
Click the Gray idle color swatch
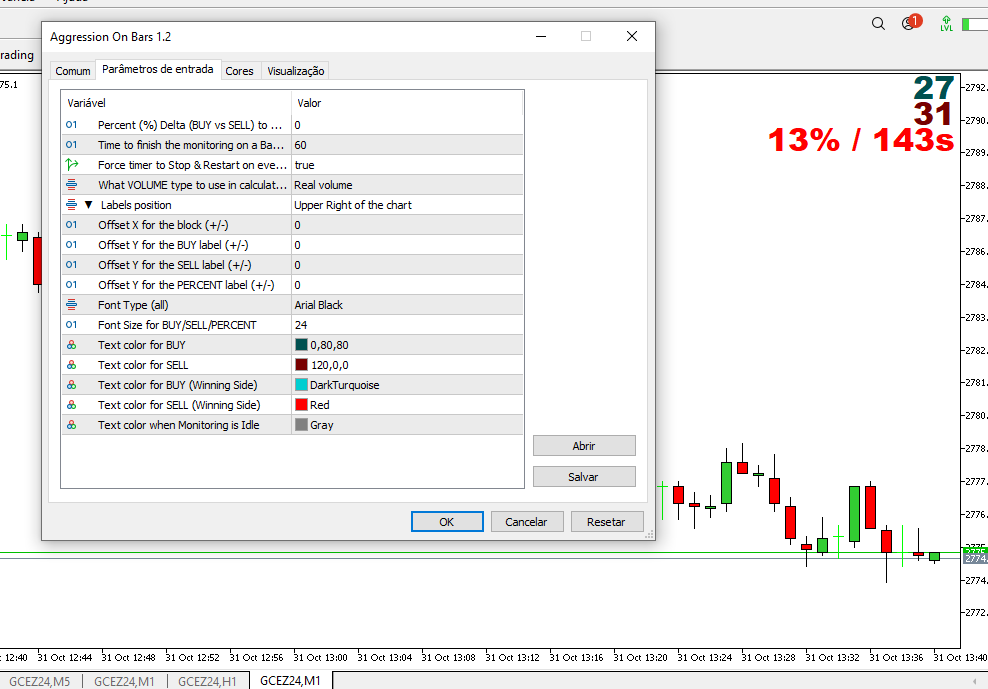301,425
